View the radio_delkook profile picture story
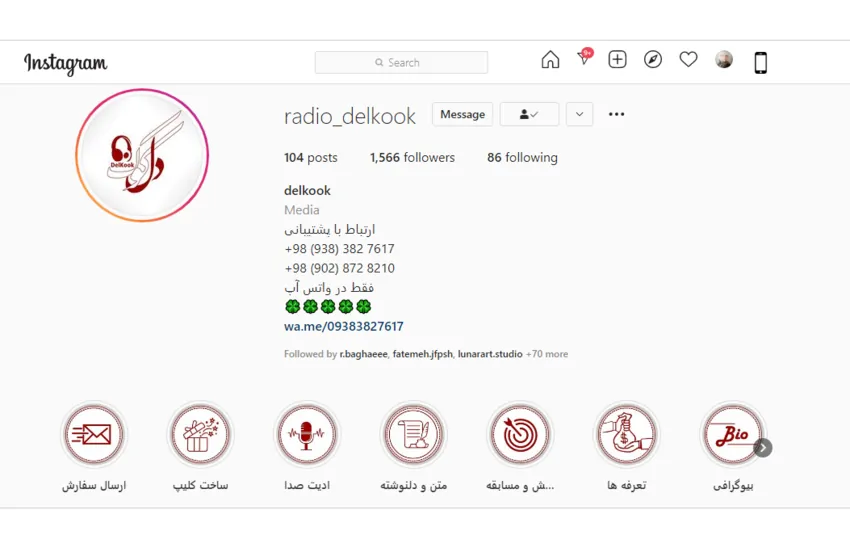 142,155
